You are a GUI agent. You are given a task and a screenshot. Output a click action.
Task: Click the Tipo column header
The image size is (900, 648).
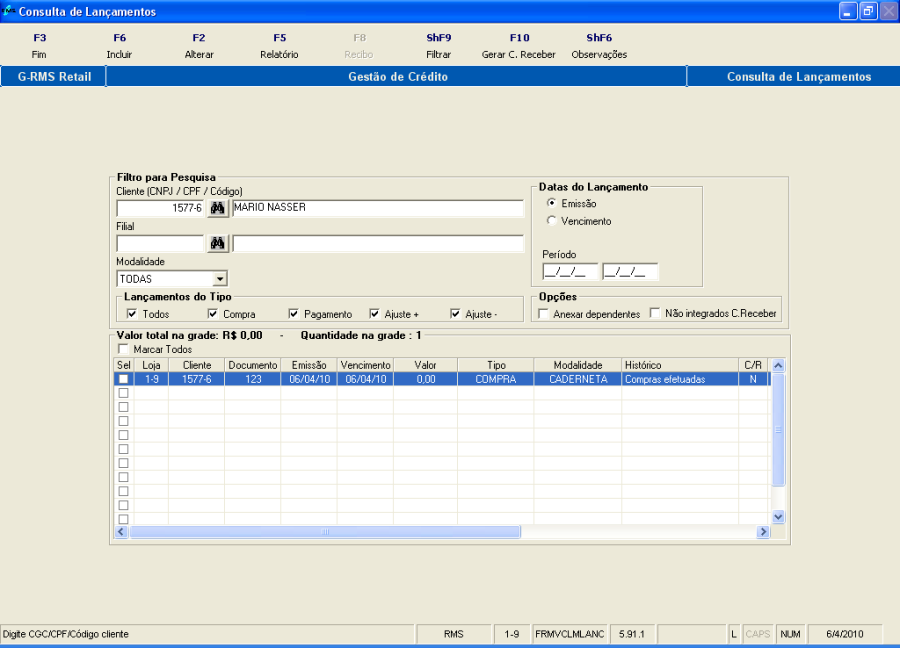point(496,365)
